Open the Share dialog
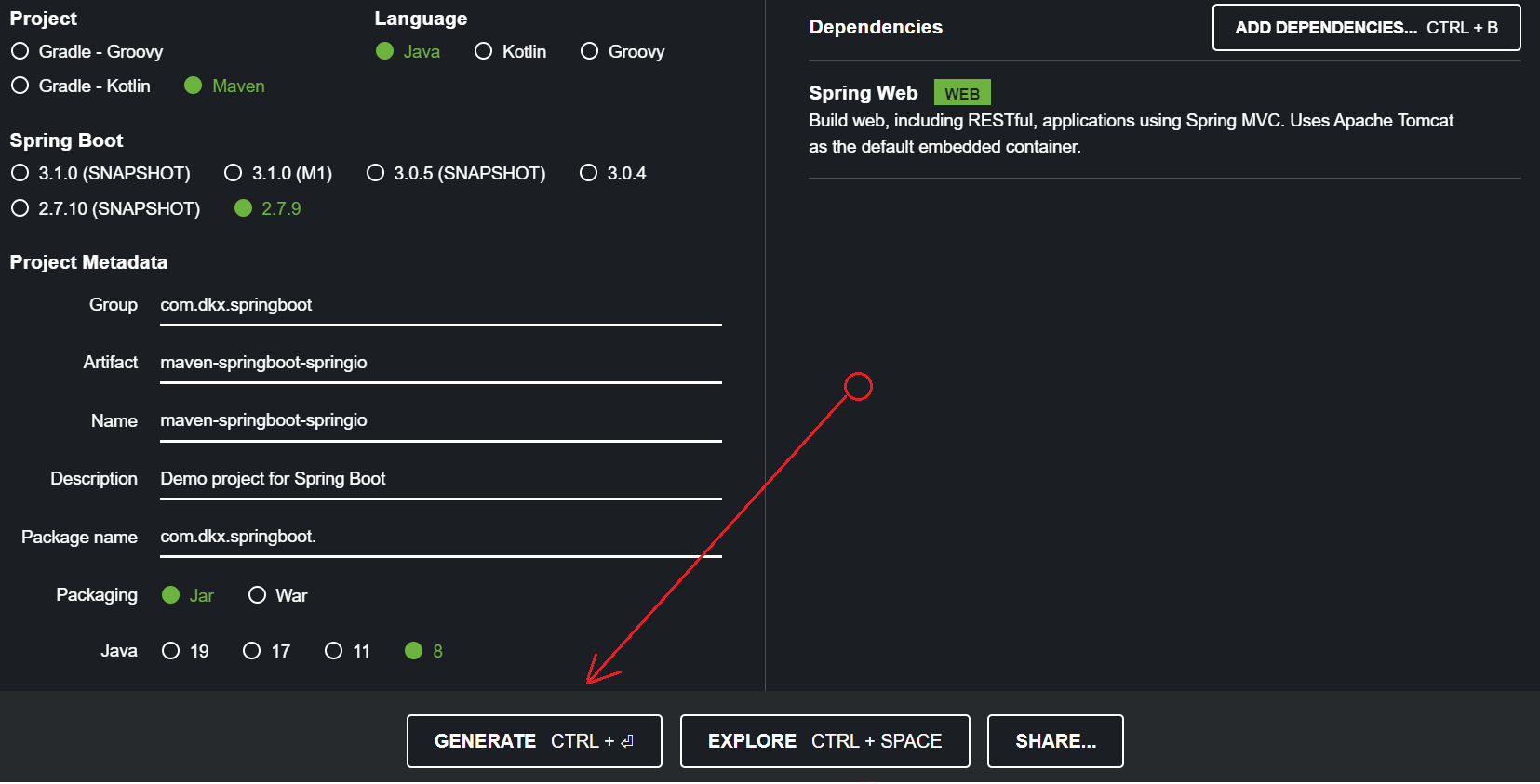The height and width of the screenshot is (784, 1540). [x=1055, y=741]
